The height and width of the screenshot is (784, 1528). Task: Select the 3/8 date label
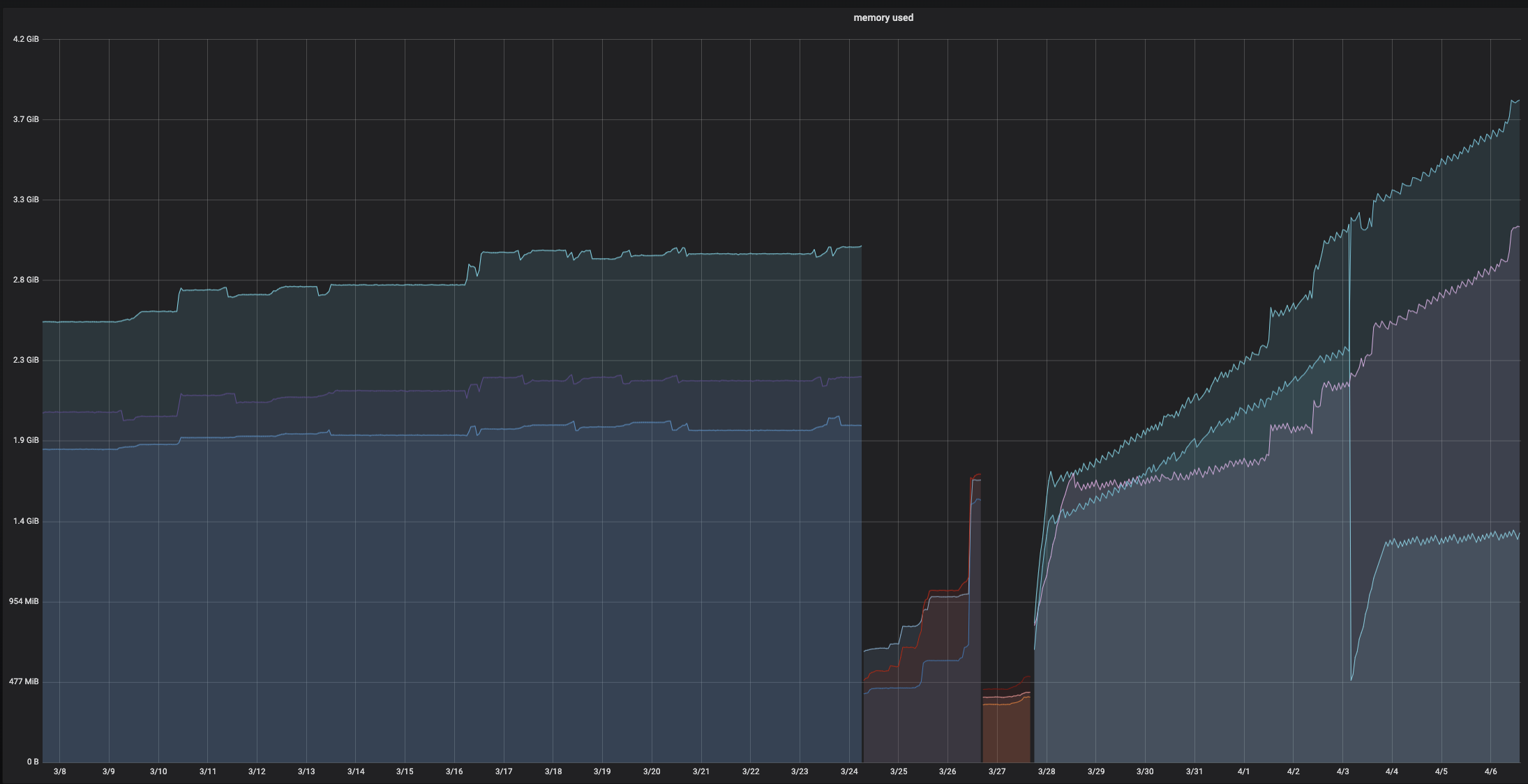tap(60, 771)
